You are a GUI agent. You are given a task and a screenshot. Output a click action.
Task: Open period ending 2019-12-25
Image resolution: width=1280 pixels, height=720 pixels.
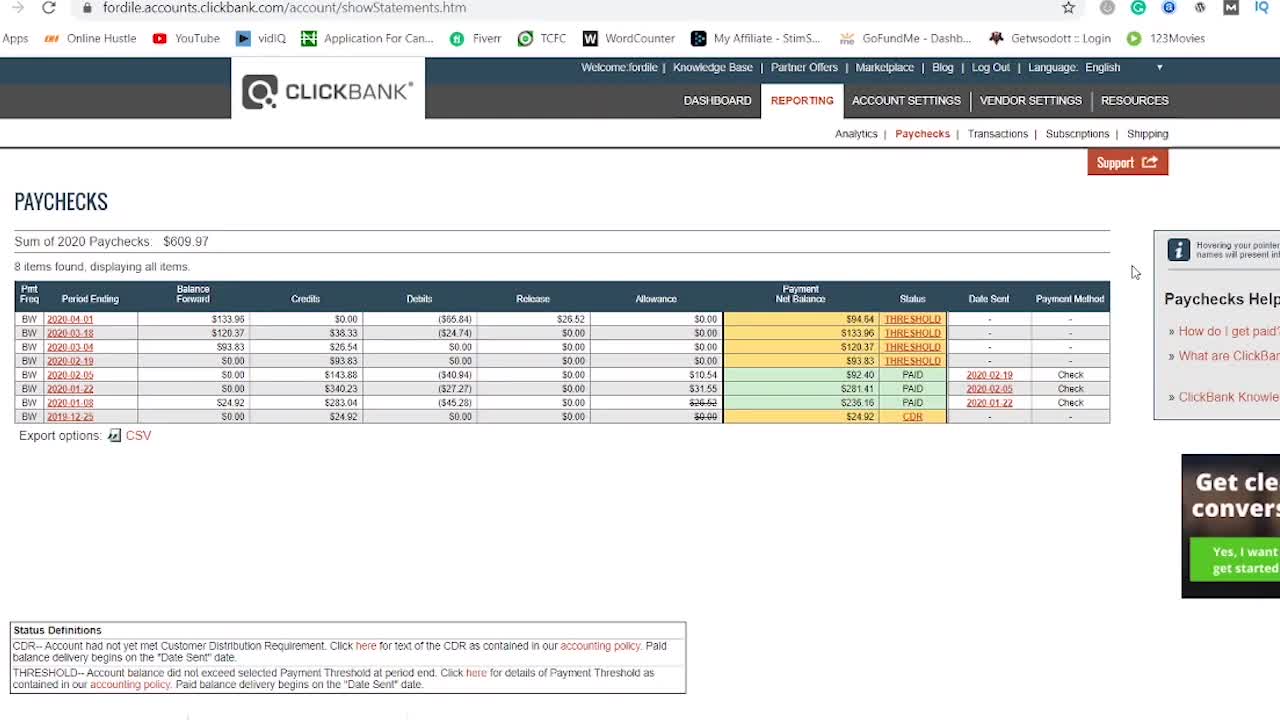(x=70, y=417)
